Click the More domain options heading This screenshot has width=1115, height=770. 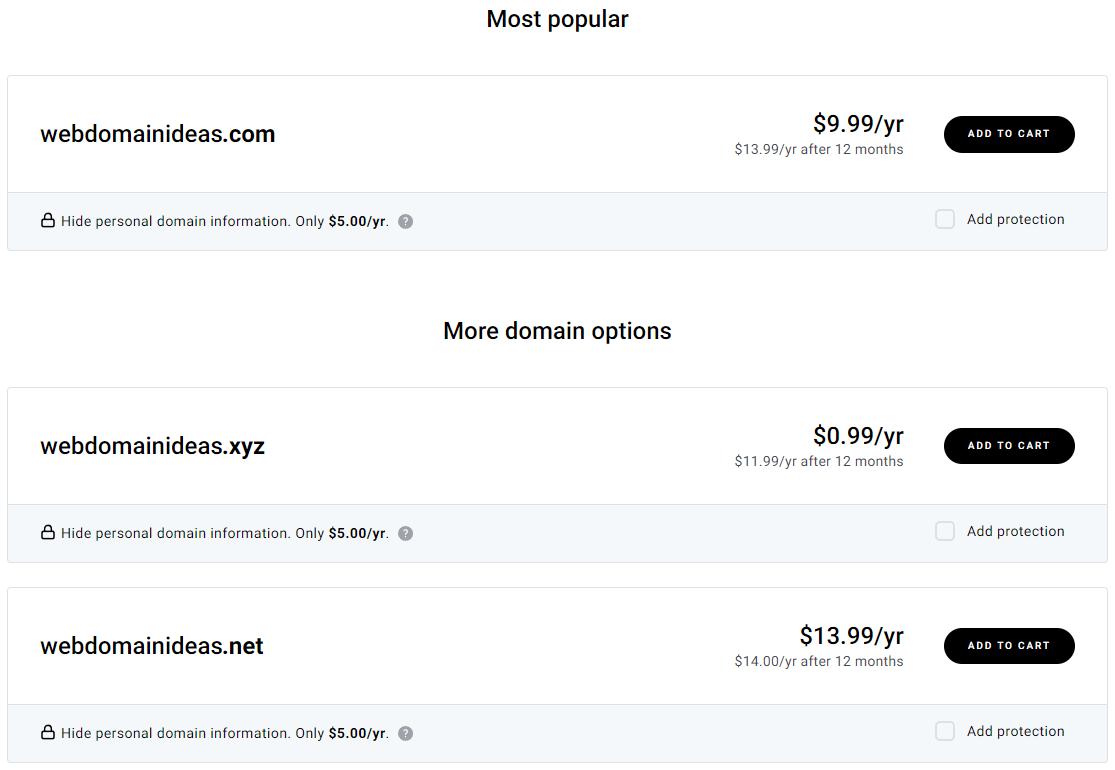click(557, 331)
